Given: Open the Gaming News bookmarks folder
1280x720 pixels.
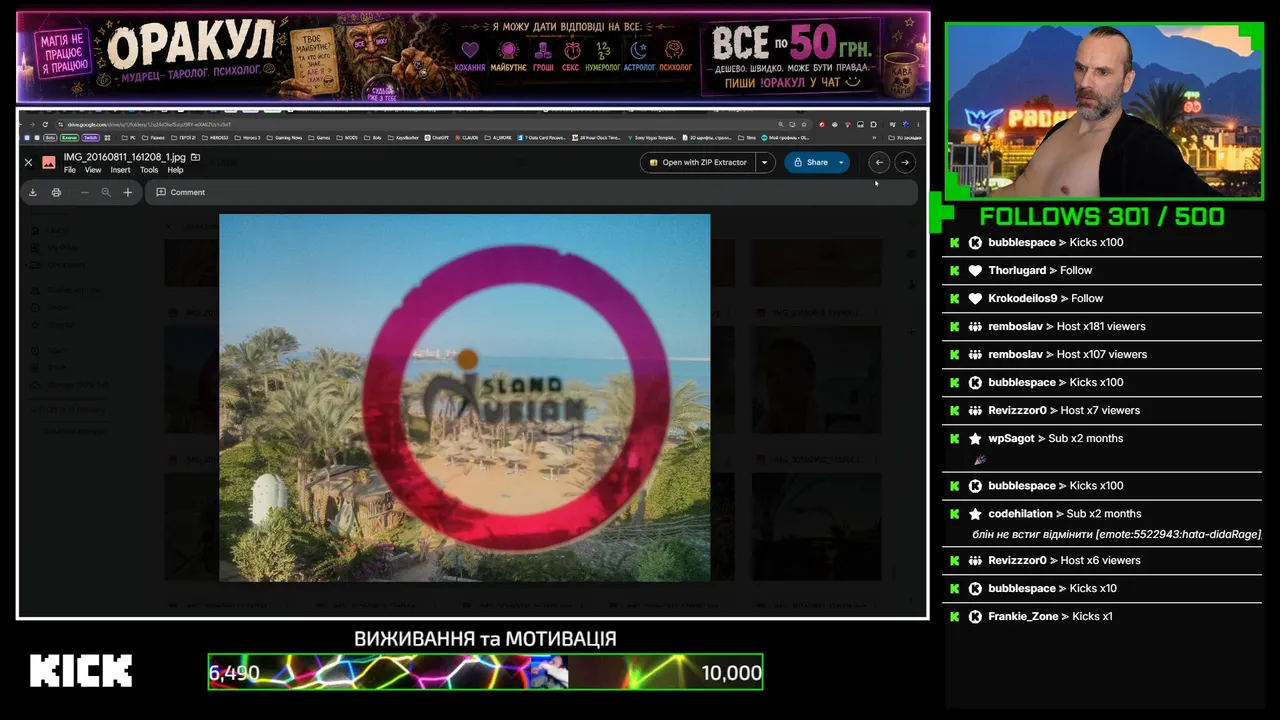Looking at the screenshot, I should coord(284,137).
